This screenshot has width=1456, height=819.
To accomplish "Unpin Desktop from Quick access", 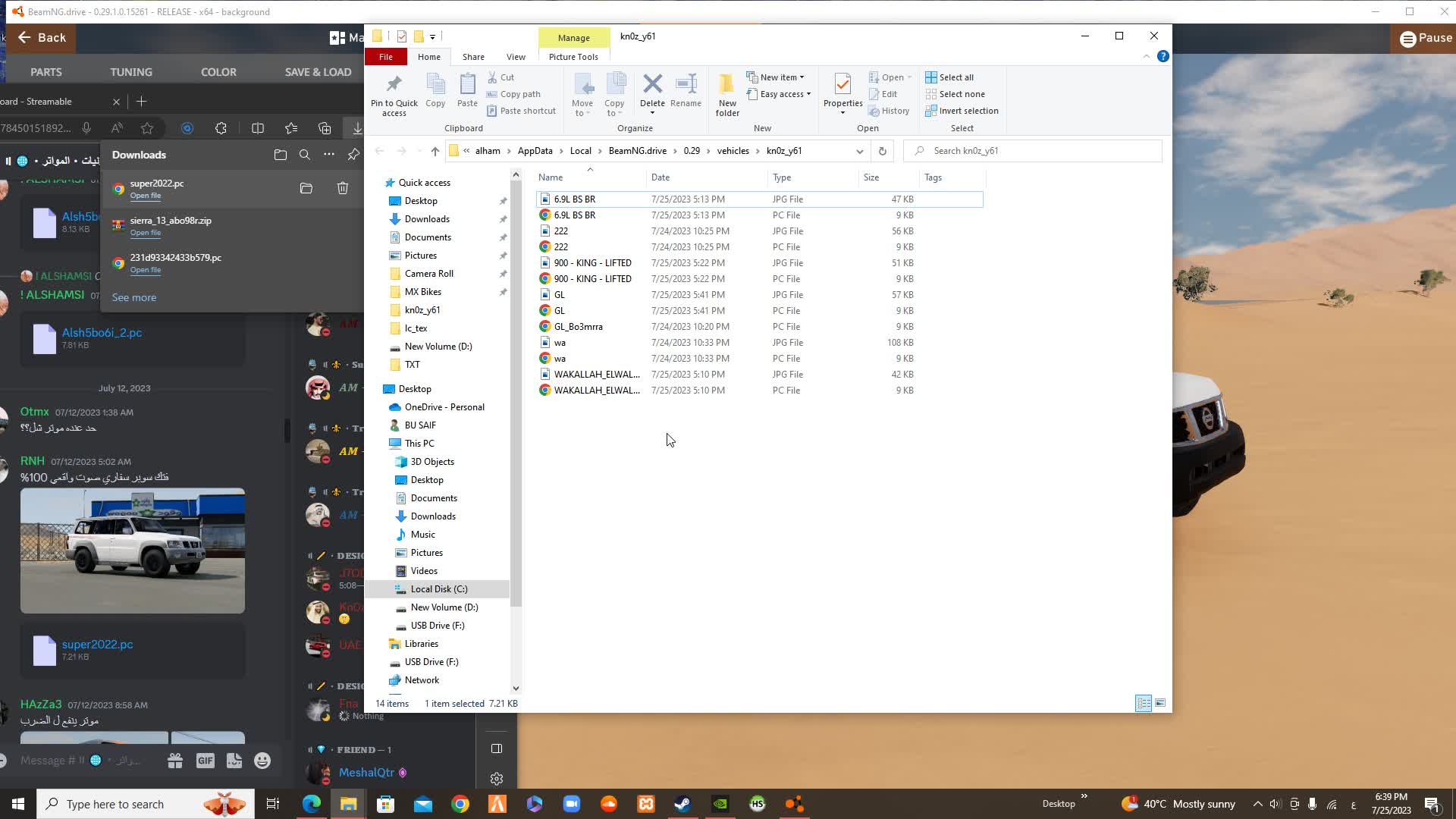I will (503, 201).
